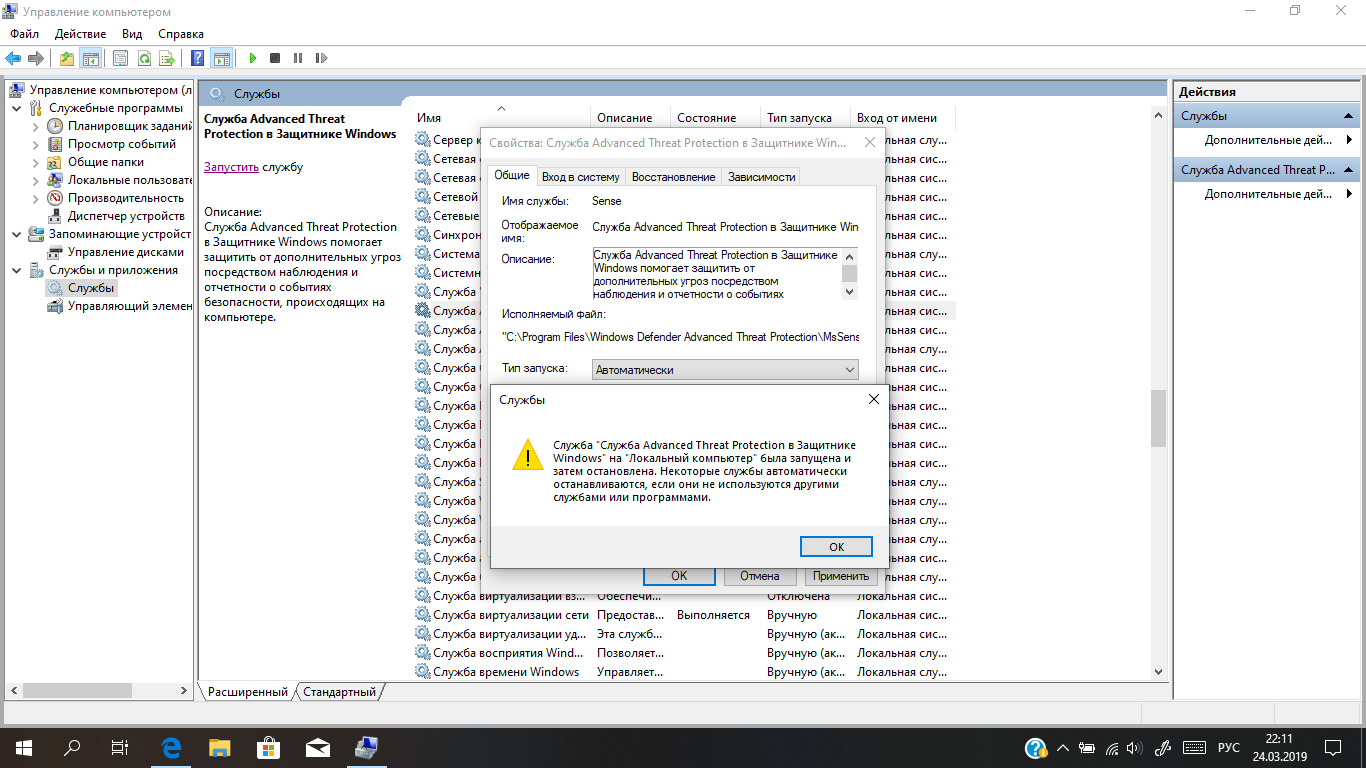This screenshot has height=768, width=1366.
Task: Expand the Планировщик заданий tree node
Action: coord(36,126)
